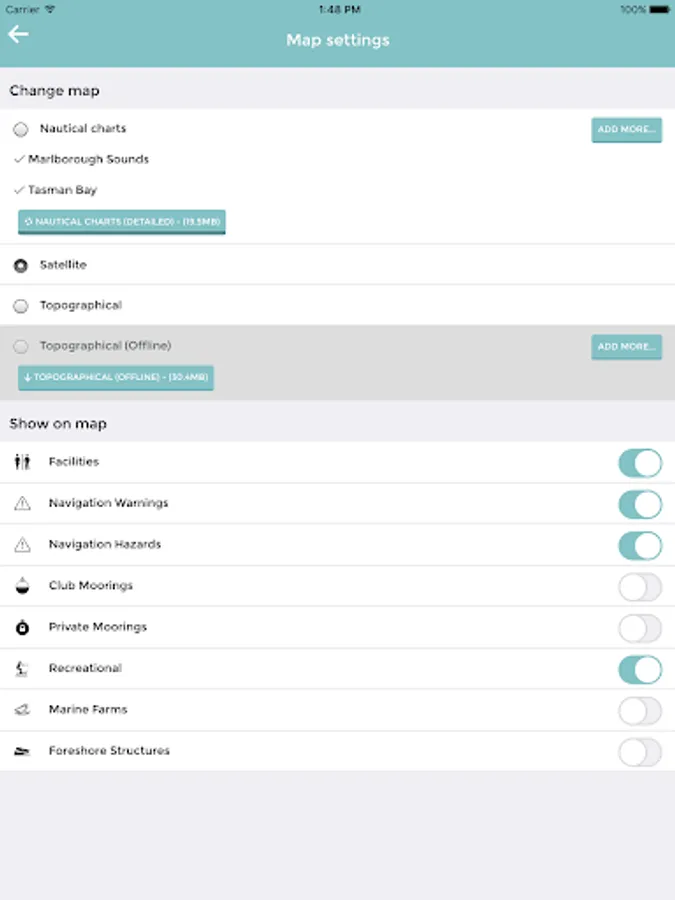
Task: Disable the Facilities toggle
Action: pos(640,463)
